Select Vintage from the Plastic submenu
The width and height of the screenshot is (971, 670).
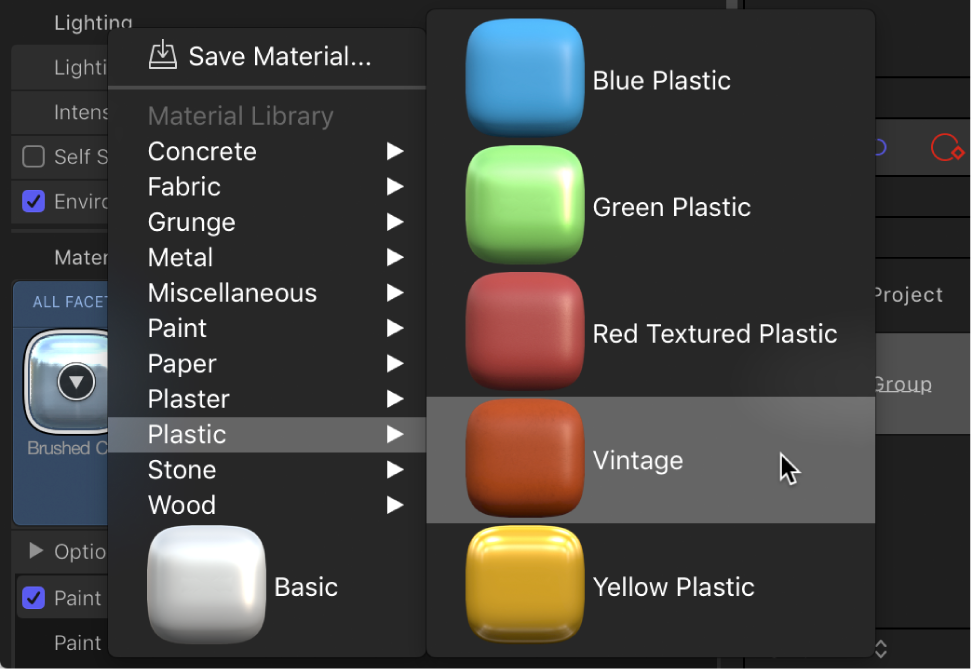638,460
